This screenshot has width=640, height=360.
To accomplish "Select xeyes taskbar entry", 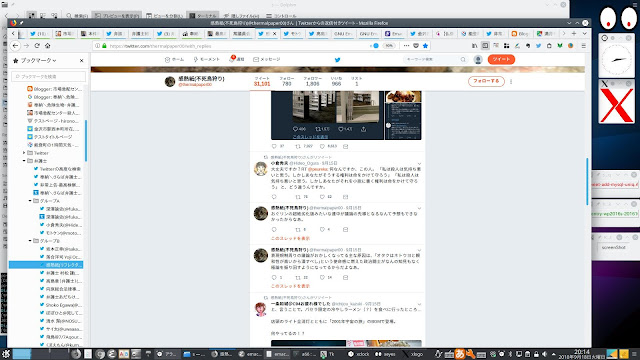I will point(386,354).
